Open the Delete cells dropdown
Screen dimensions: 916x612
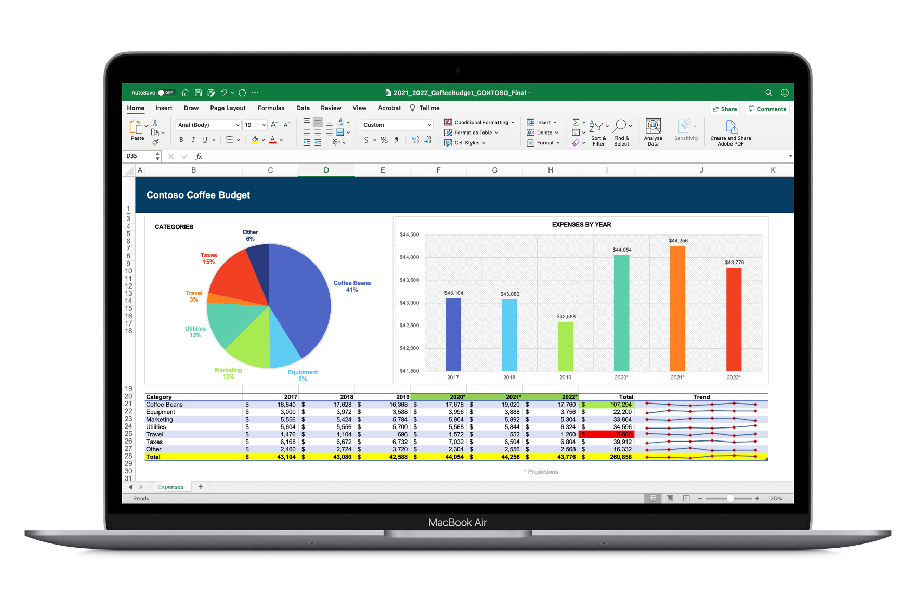click(x=542, y=133)
